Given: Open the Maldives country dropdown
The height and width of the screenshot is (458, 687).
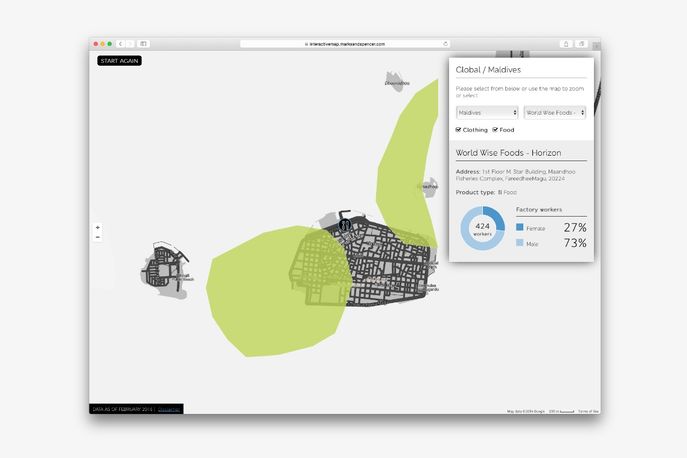Looking at the screenshot, I should click(486, 113).
